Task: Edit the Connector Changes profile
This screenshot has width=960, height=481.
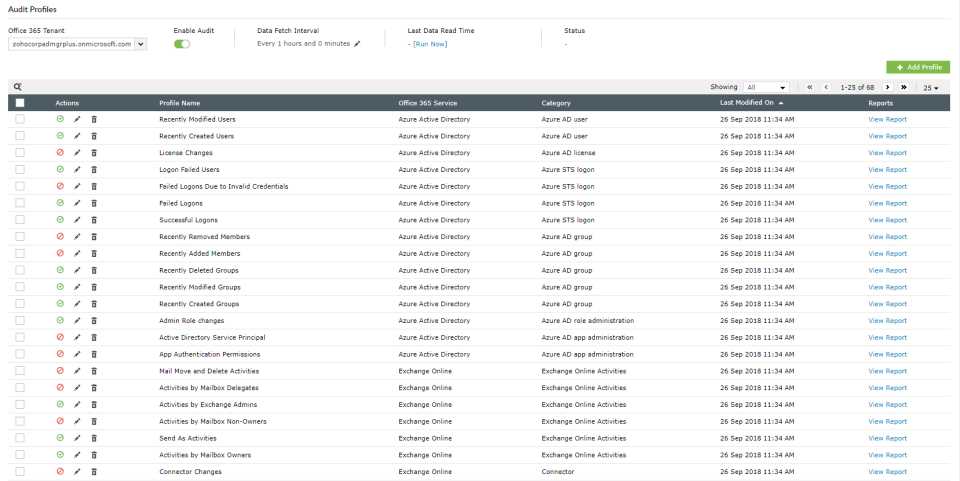Action: [77, 472]
